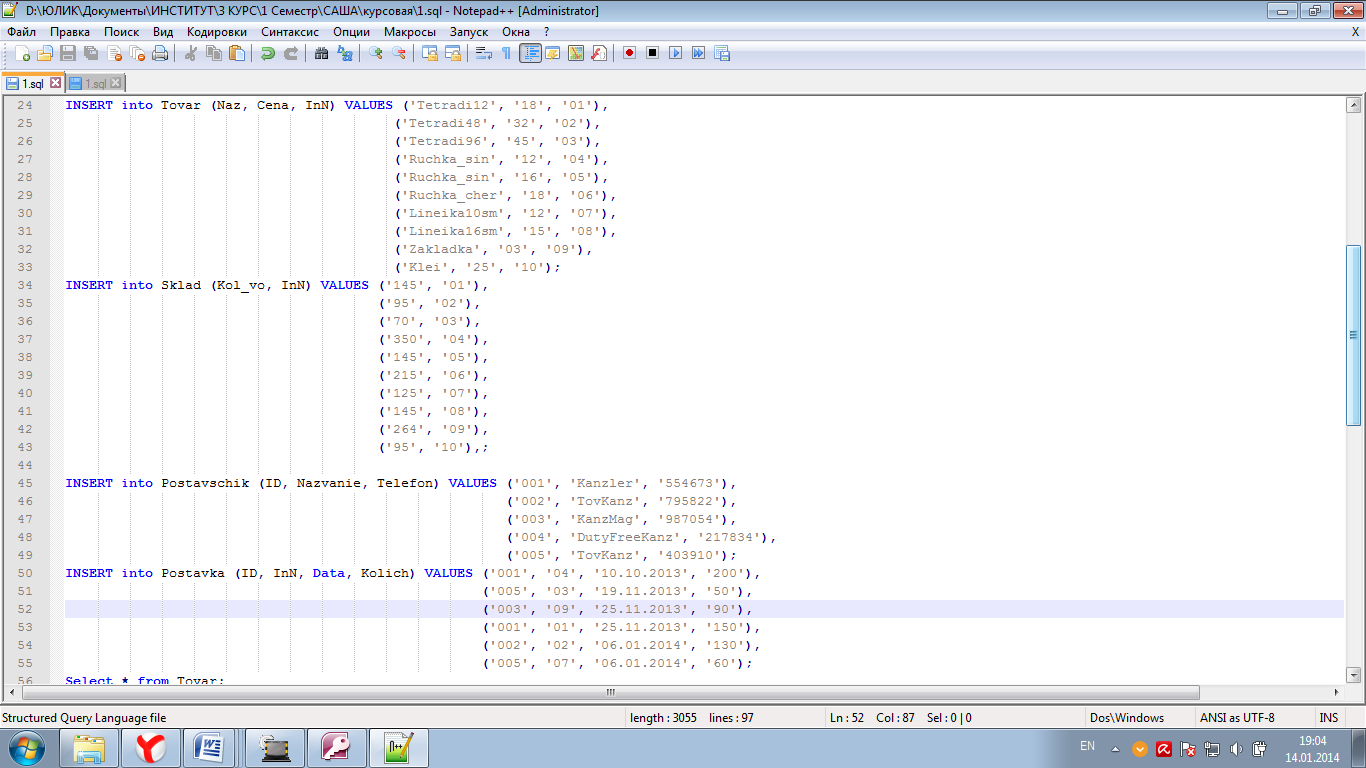Open the EN language selector in taskbar
This screenshot has height=768, width=1366.
coord(1087,746)
